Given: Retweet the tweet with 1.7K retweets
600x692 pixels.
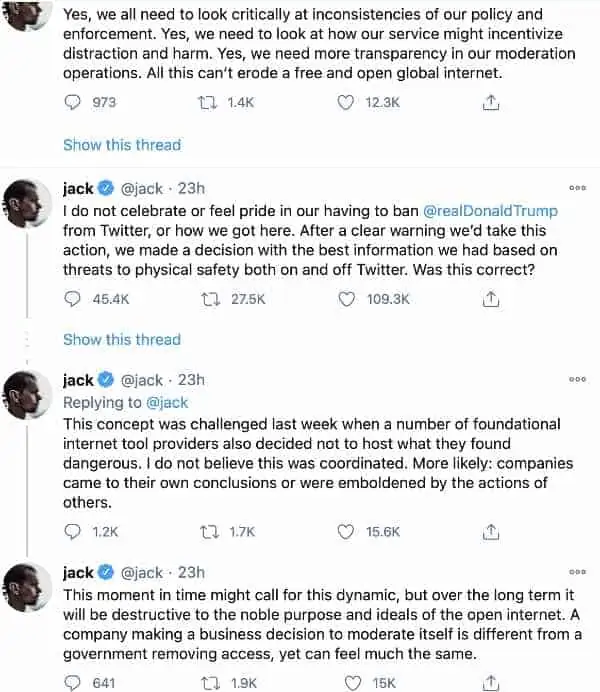Looking at the screenshot, I should [x=209, y=532].
